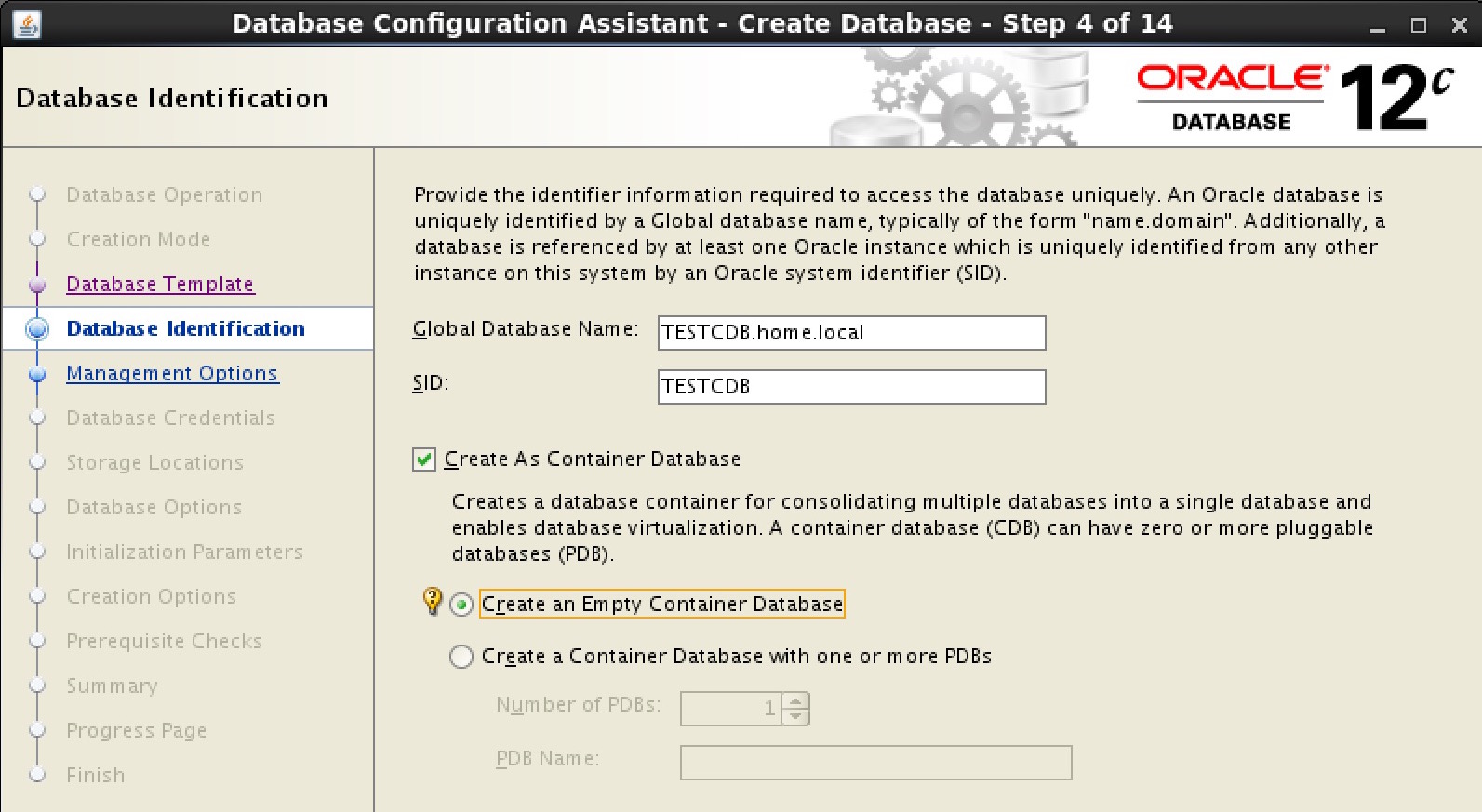Image resolution: width=1482 pixels, height=812 pixels.
Task: Increase the Number of PDBs spinner
Action: click(x=795, y=700)
